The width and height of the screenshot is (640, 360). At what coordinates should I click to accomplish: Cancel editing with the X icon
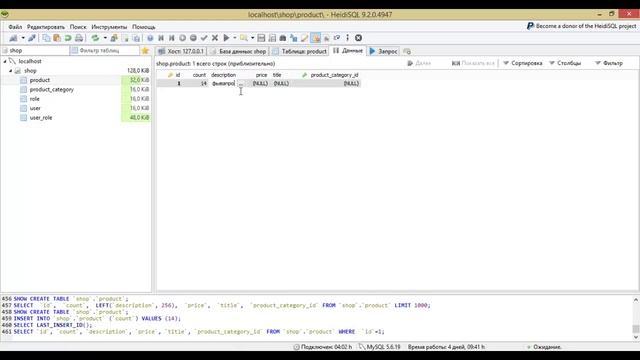coord(215,38)
